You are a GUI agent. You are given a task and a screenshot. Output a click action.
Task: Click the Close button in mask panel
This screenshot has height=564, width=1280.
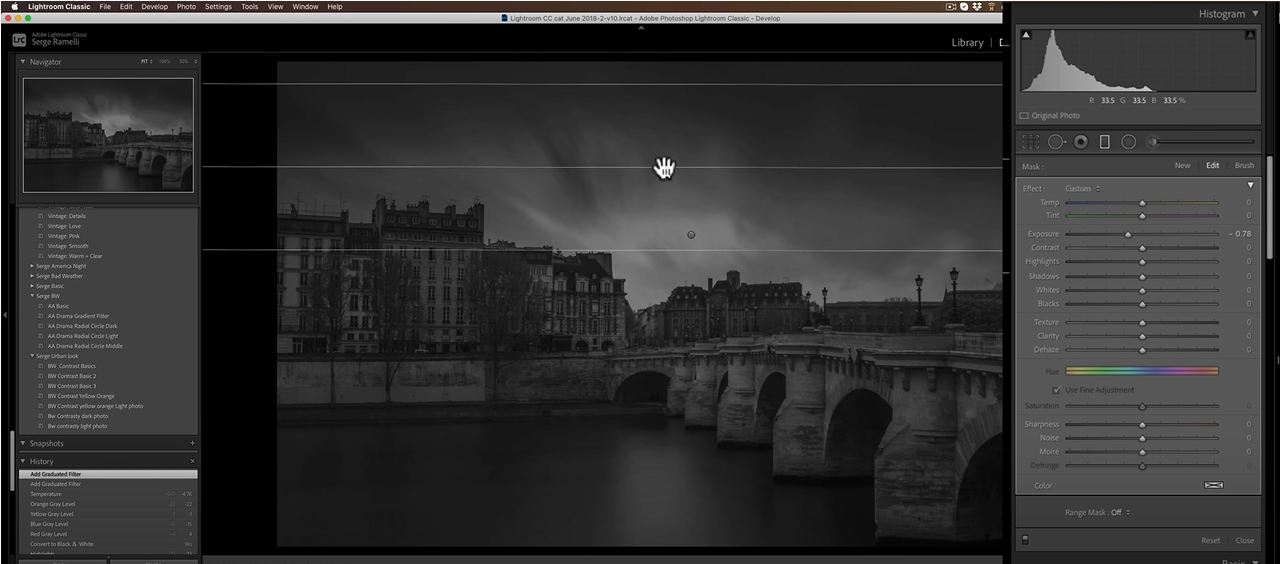tap(1245, 541)
